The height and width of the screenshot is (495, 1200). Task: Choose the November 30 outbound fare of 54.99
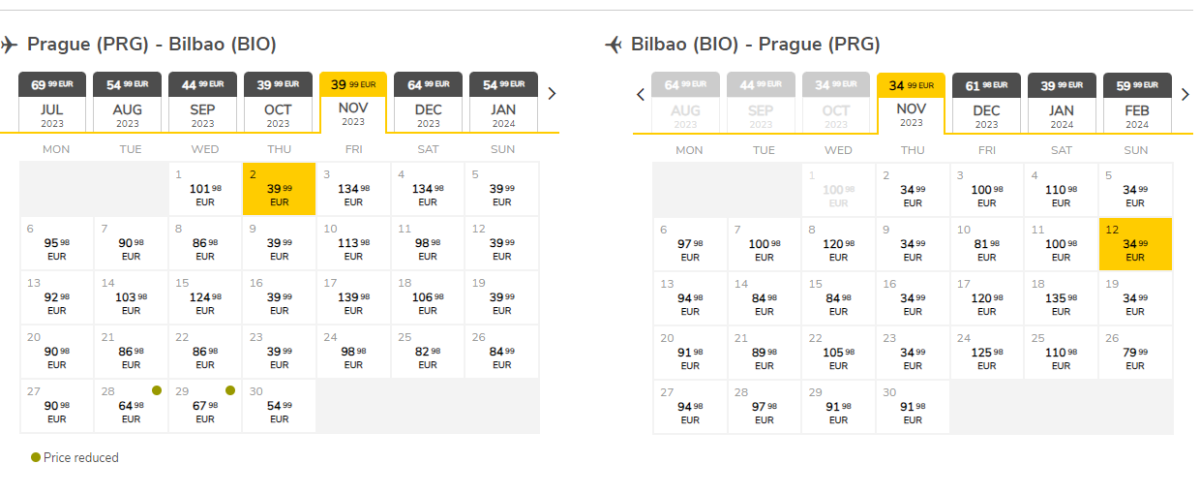click(x=279, y=406)
